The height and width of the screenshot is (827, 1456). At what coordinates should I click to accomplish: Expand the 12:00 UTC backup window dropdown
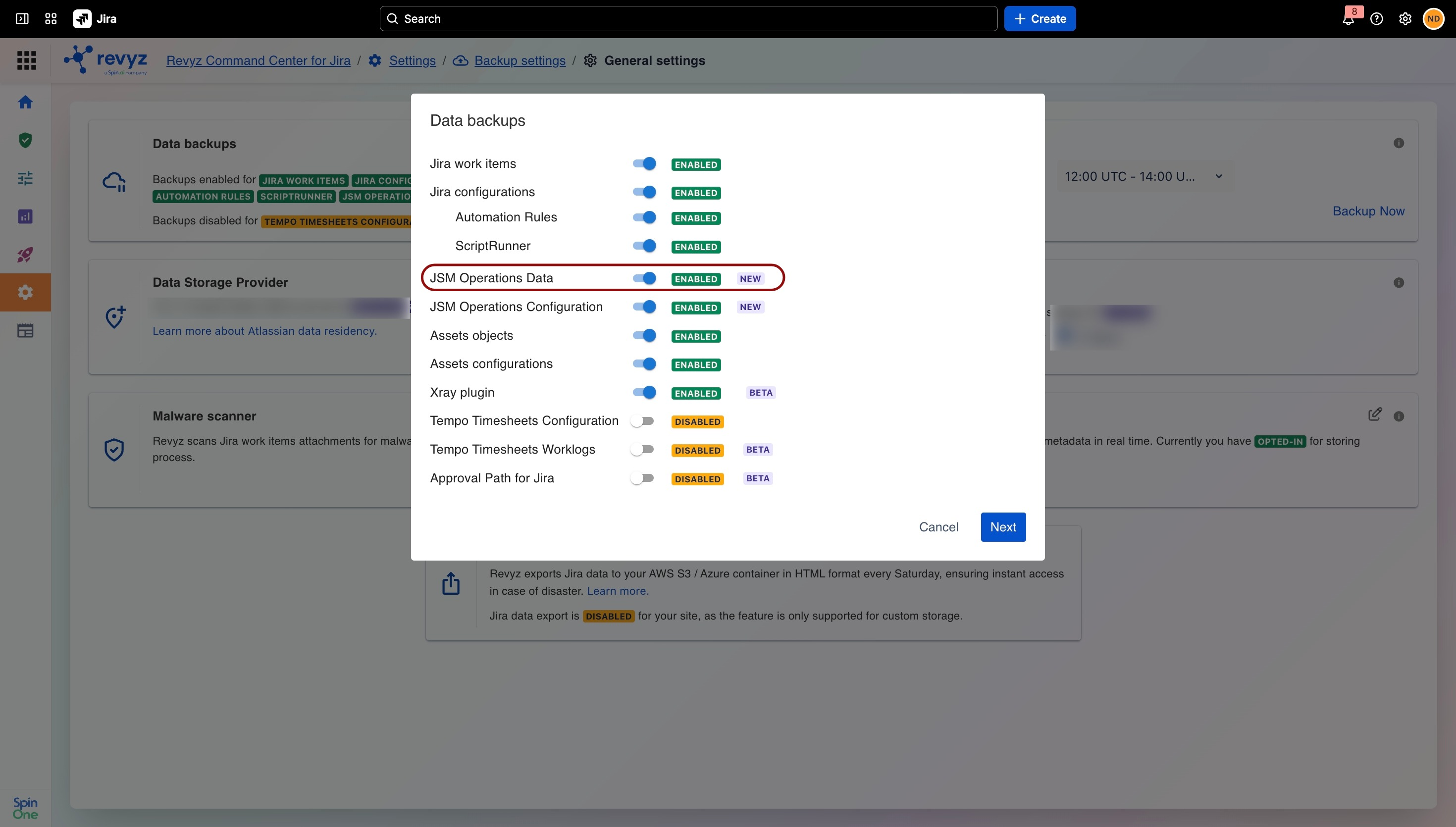tap(1143, 177)
